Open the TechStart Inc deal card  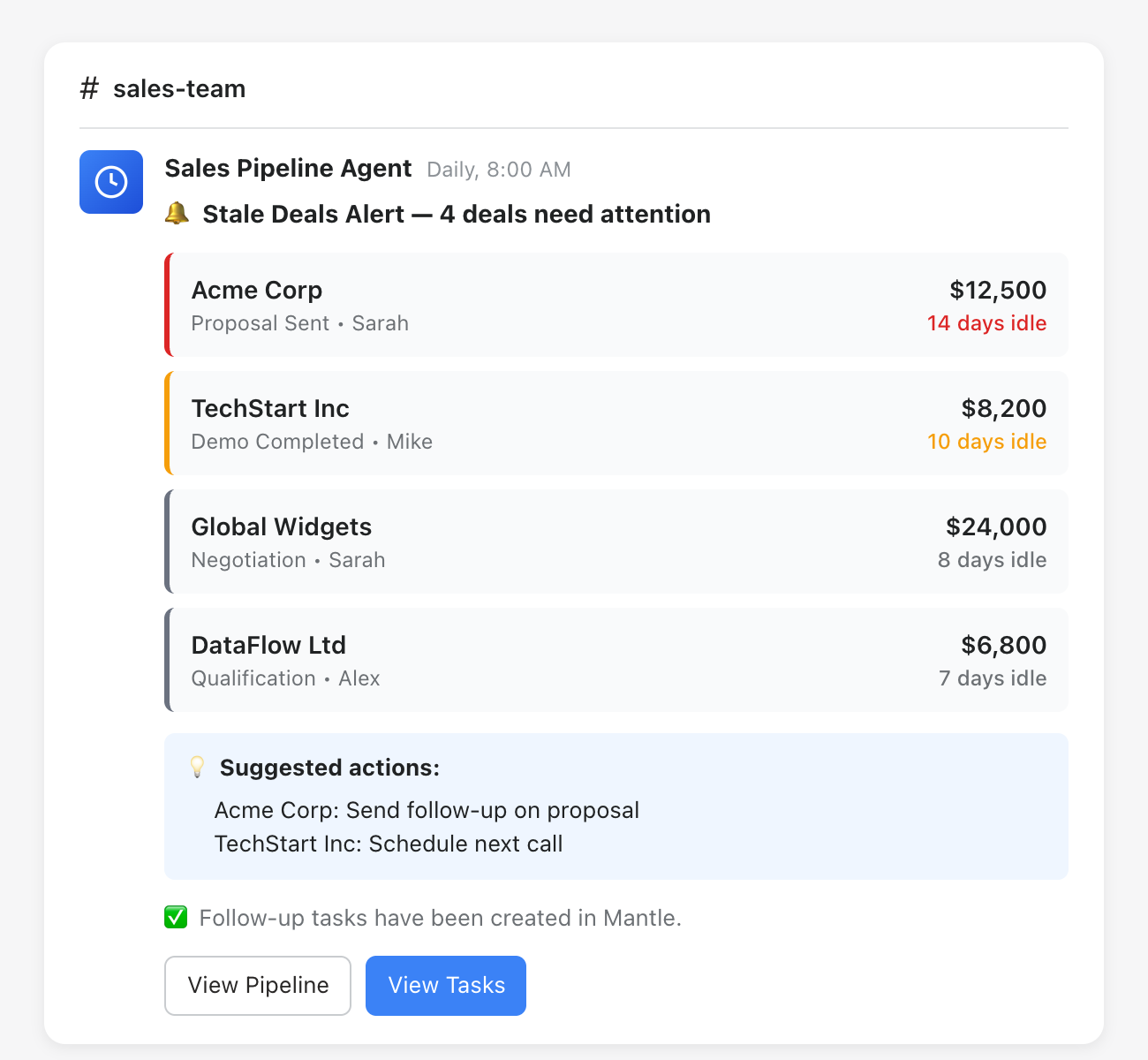tap(616, 423)
